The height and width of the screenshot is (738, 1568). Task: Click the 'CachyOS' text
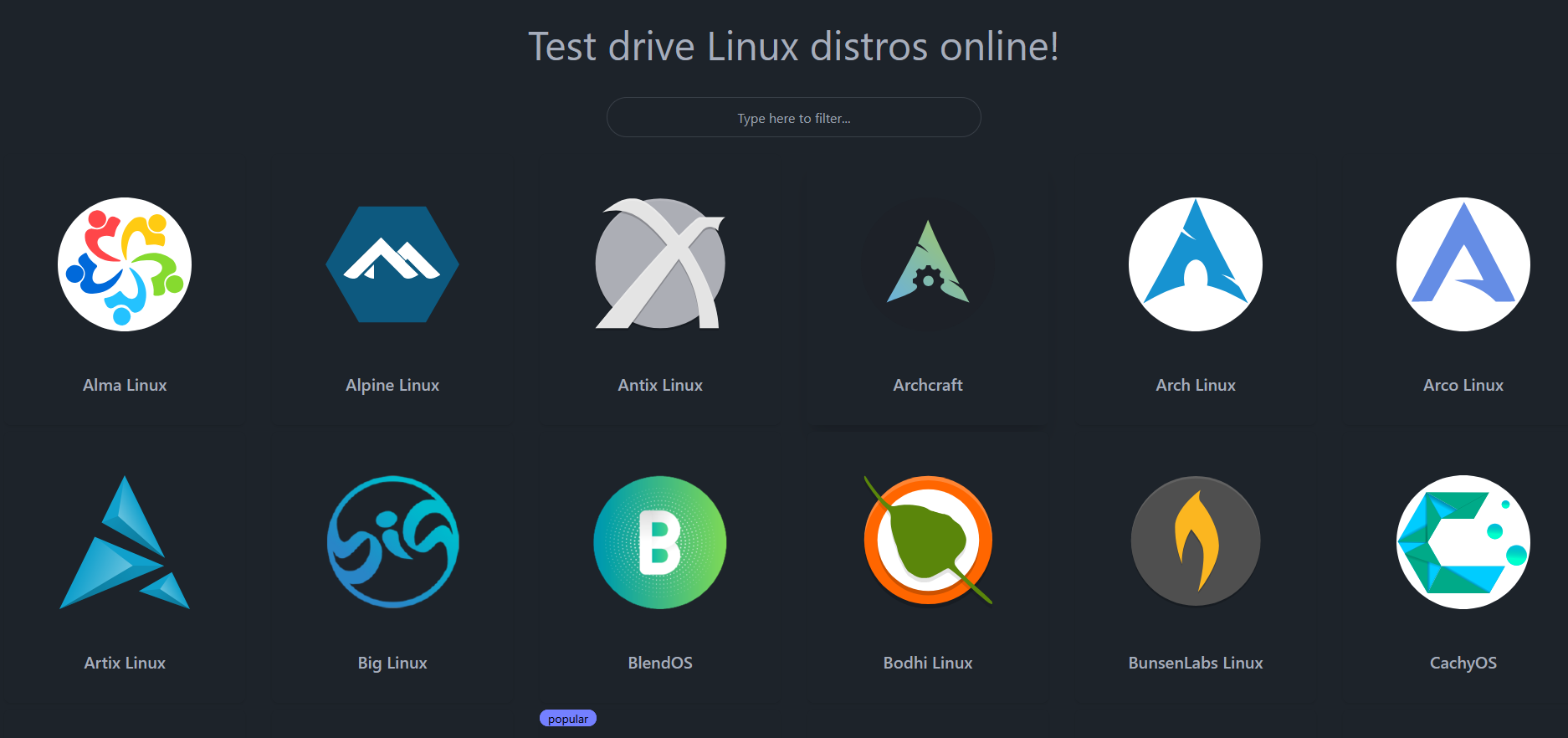pos(1463,663)
